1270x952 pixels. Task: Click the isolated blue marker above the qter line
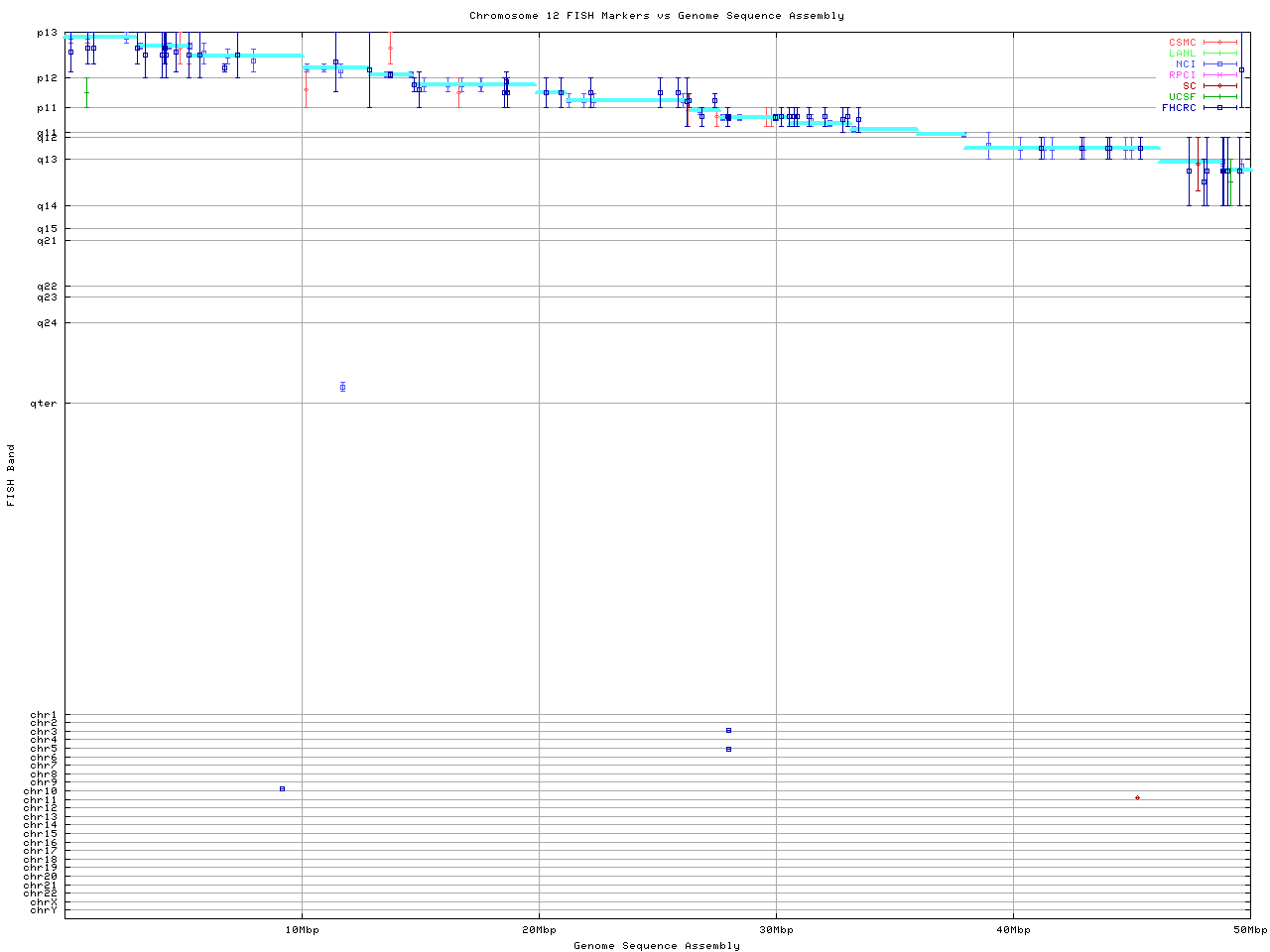pyautogui.click(x=342, y=387)
